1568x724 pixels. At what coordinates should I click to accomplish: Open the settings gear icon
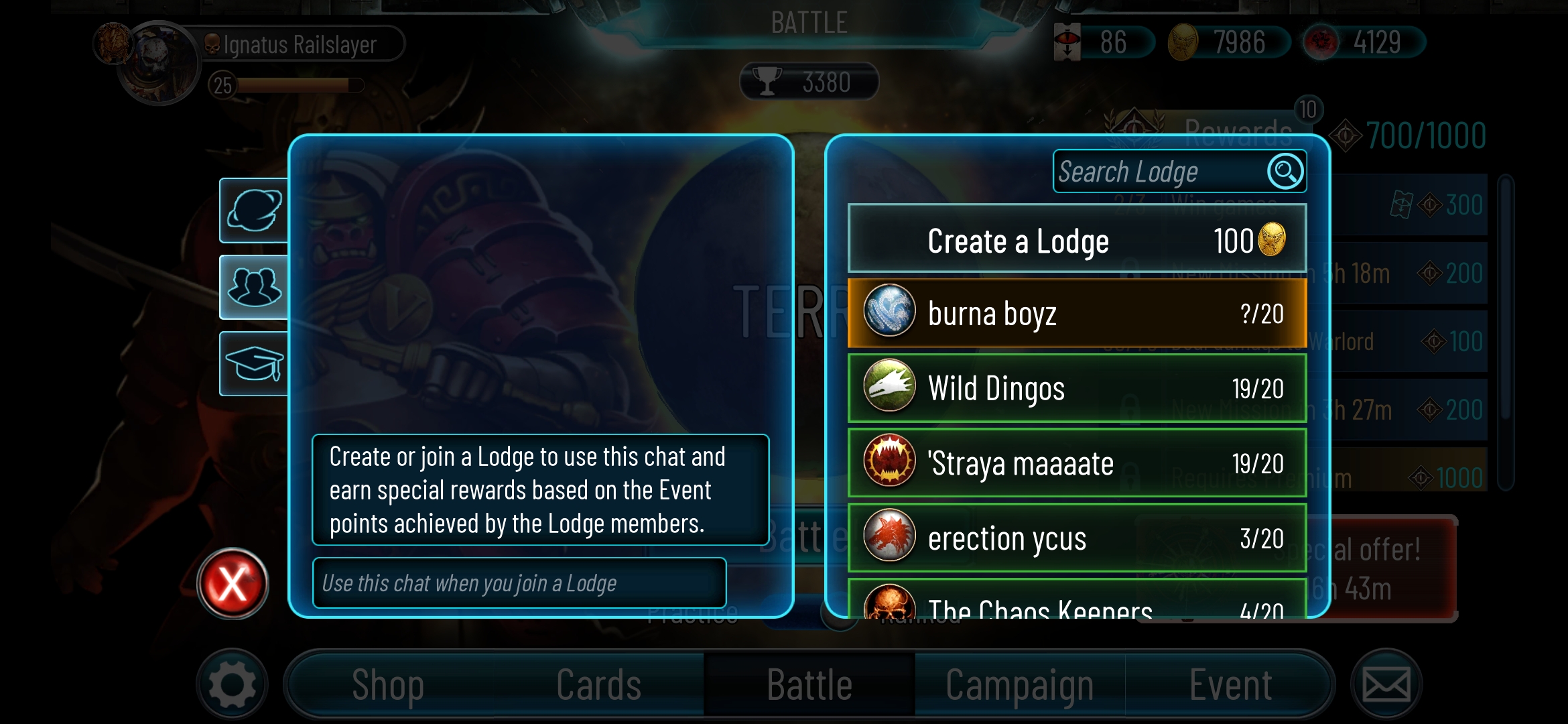click(233, 684)
